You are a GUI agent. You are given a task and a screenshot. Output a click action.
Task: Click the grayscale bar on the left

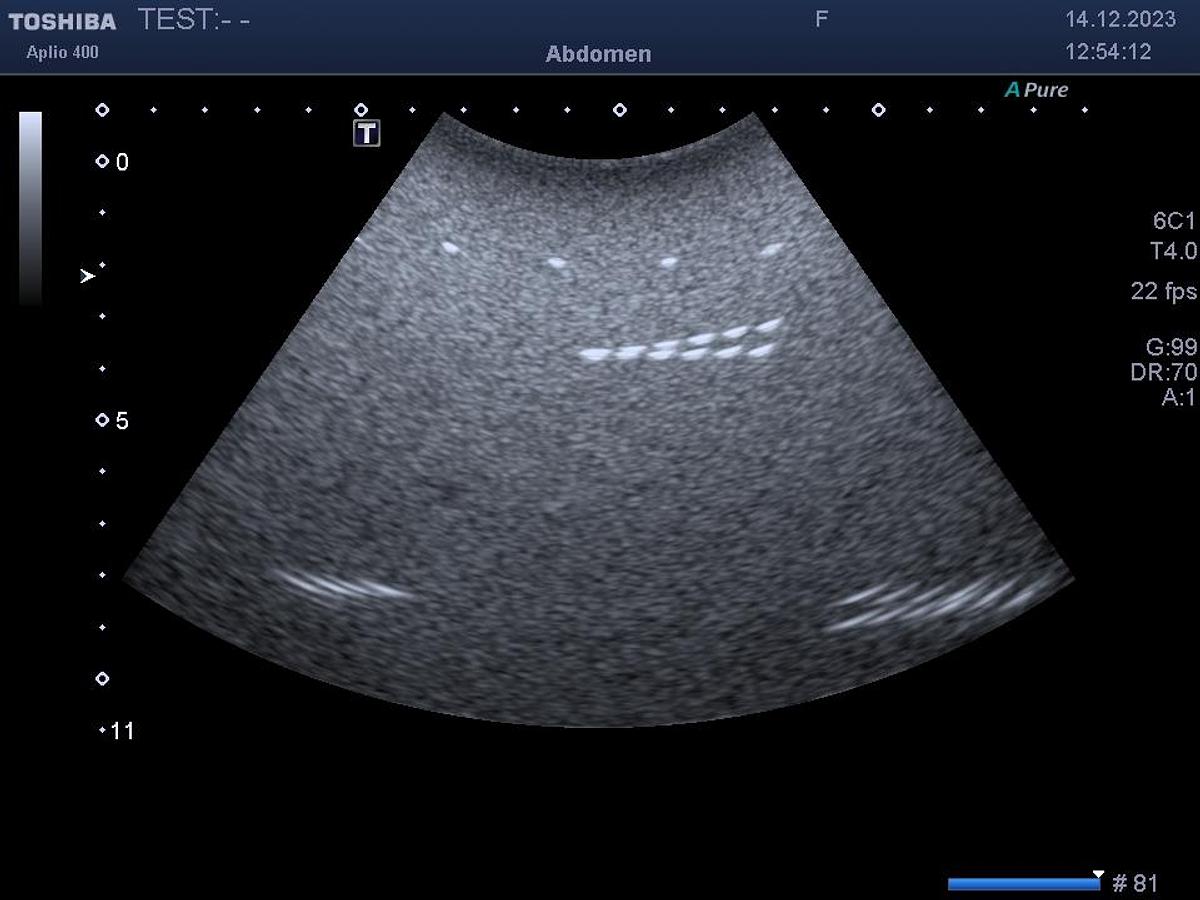[x=30, y=207]
